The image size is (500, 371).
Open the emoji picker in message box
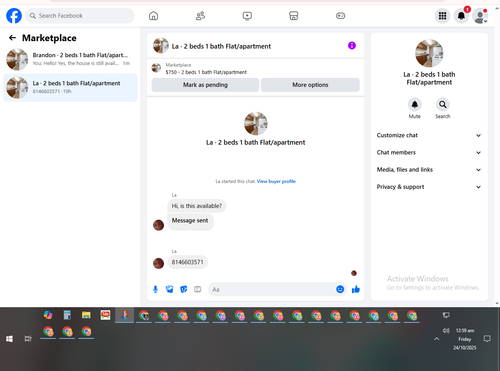click(340, 289)
